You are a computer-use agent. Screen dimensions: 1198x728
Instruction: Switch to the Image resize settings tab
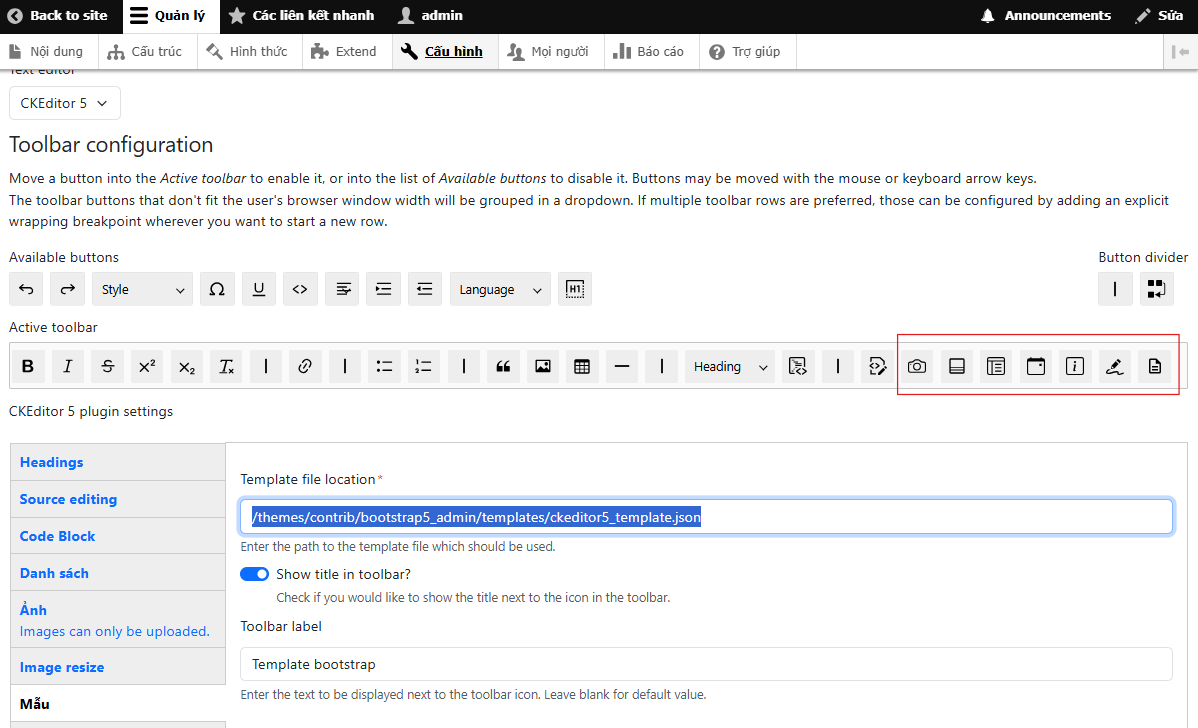point(118,667)
